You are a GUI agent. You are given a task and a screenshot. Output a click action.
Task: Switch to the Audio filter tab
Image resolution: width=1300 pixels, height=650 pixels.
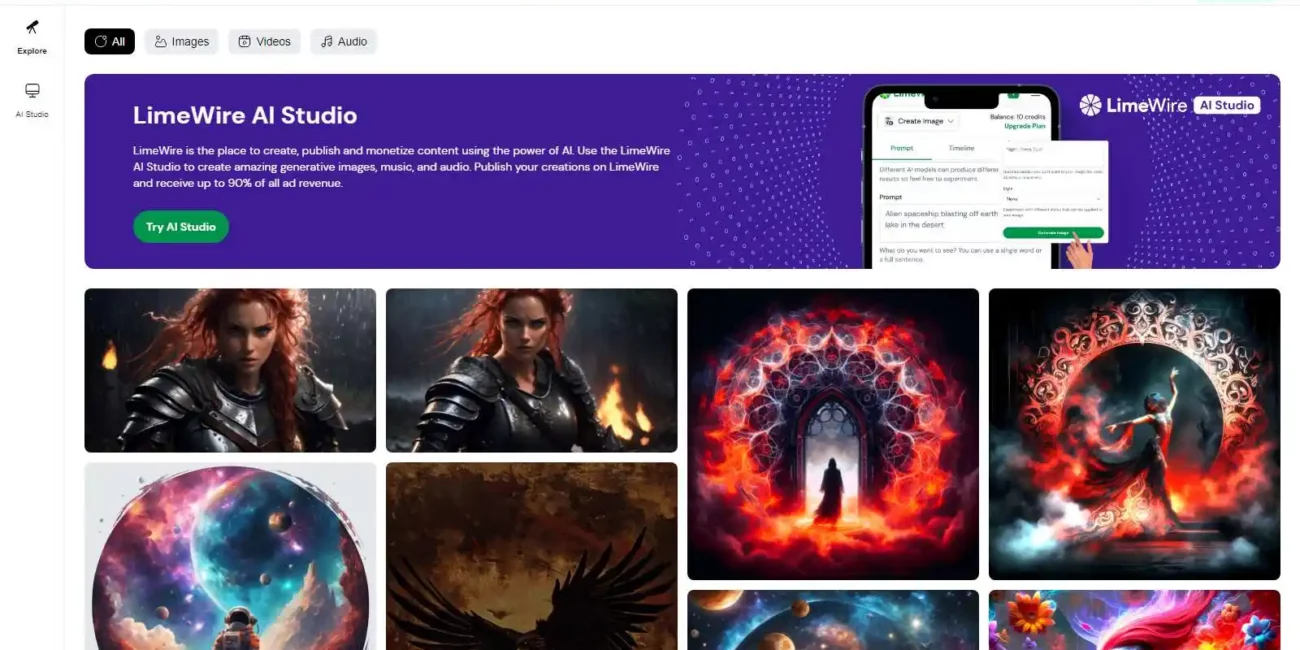click(343, 41)
